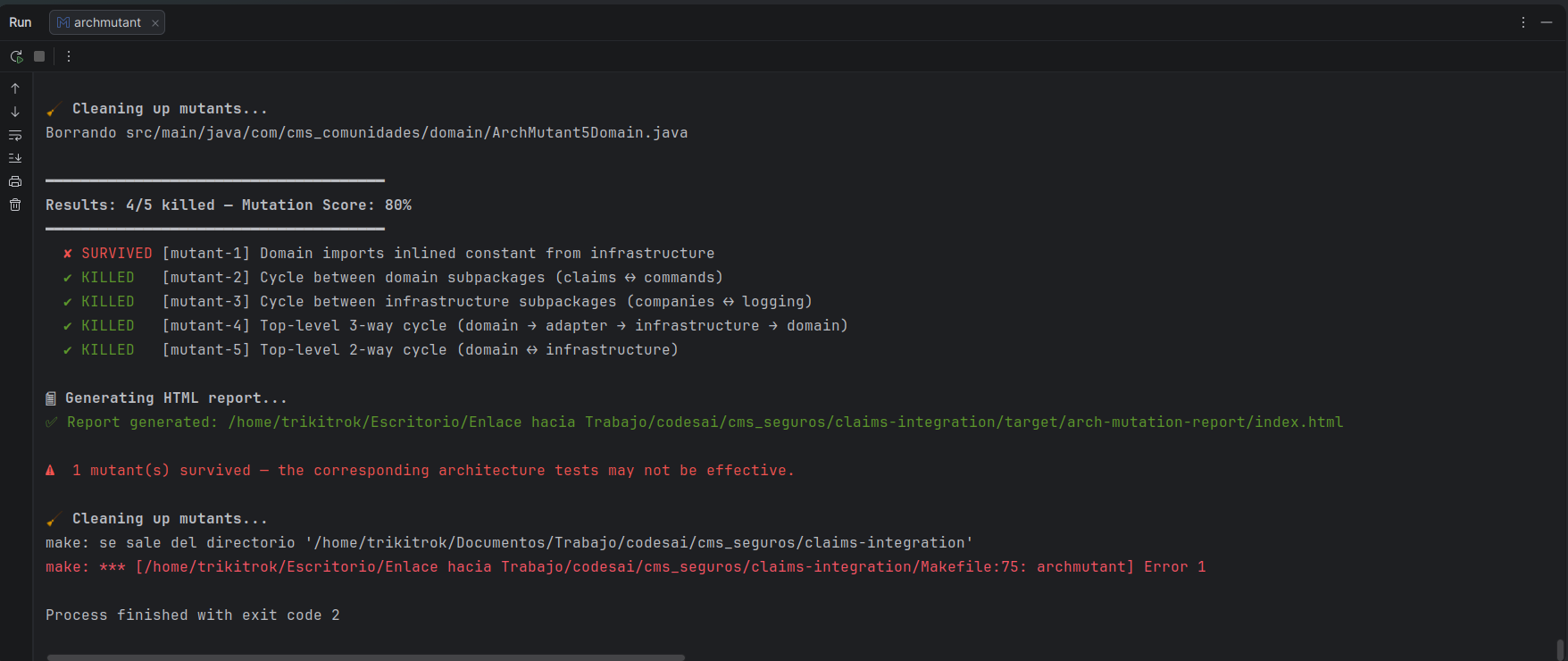Print the console output

click(15, 181)
